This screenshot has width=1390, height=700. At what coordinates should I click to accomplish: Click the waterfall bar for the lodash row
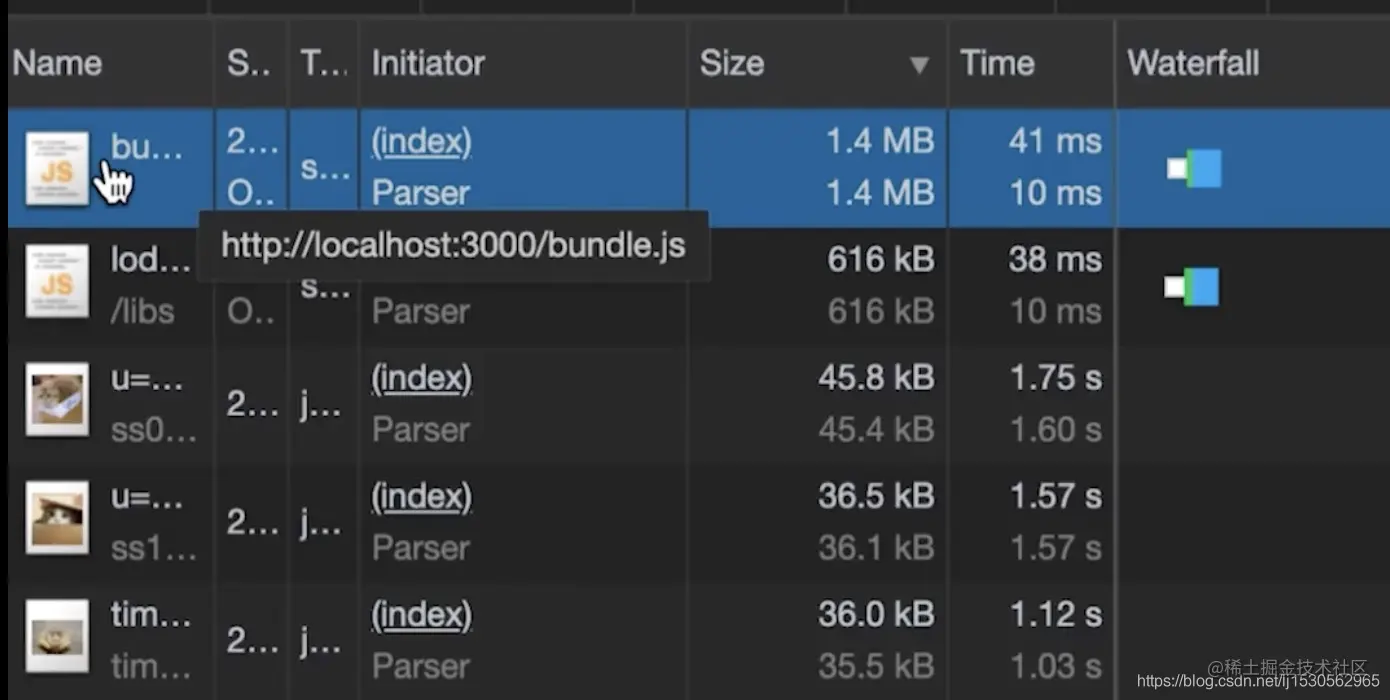point(1192,287)
